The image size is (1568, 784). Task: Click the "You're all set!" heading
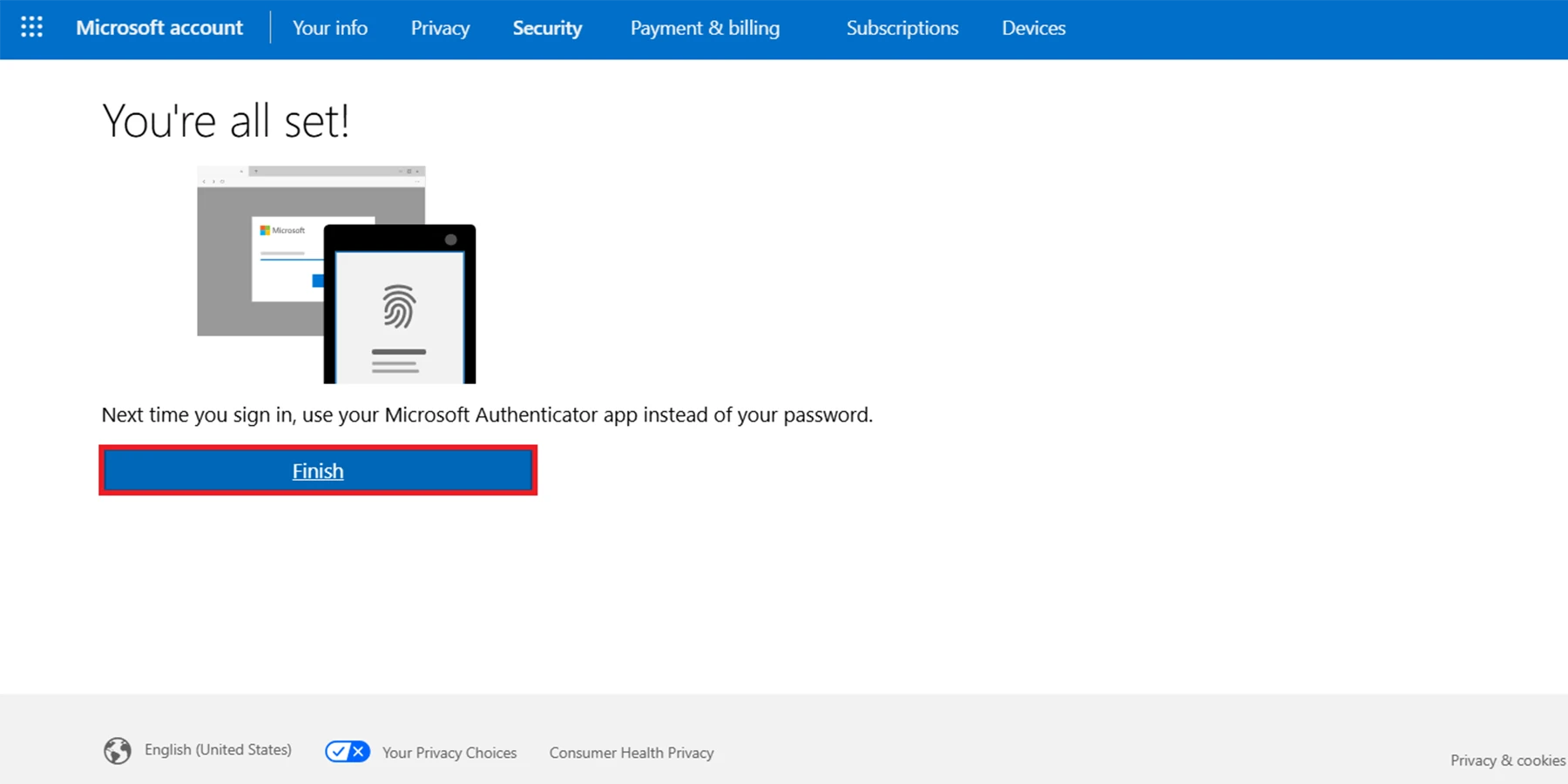tap(226, 120)
